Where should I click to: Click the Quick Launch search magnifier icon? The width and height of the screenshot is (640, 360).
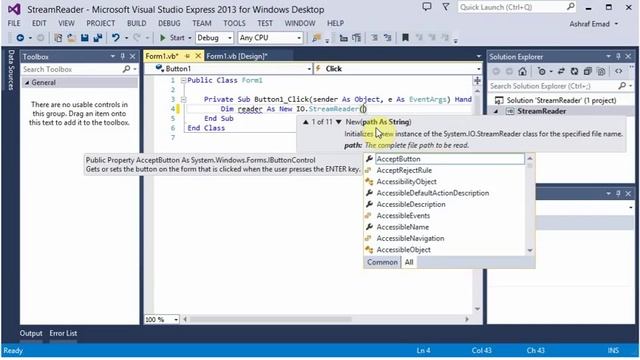point(571,7)
